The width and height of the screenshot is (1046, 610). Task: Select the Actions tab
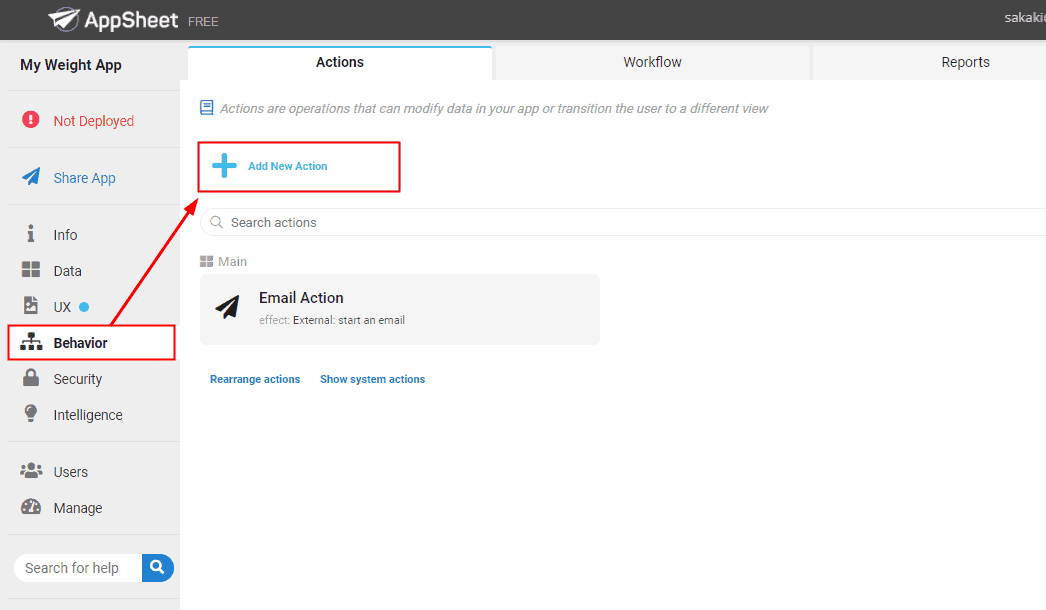[340, 62]
